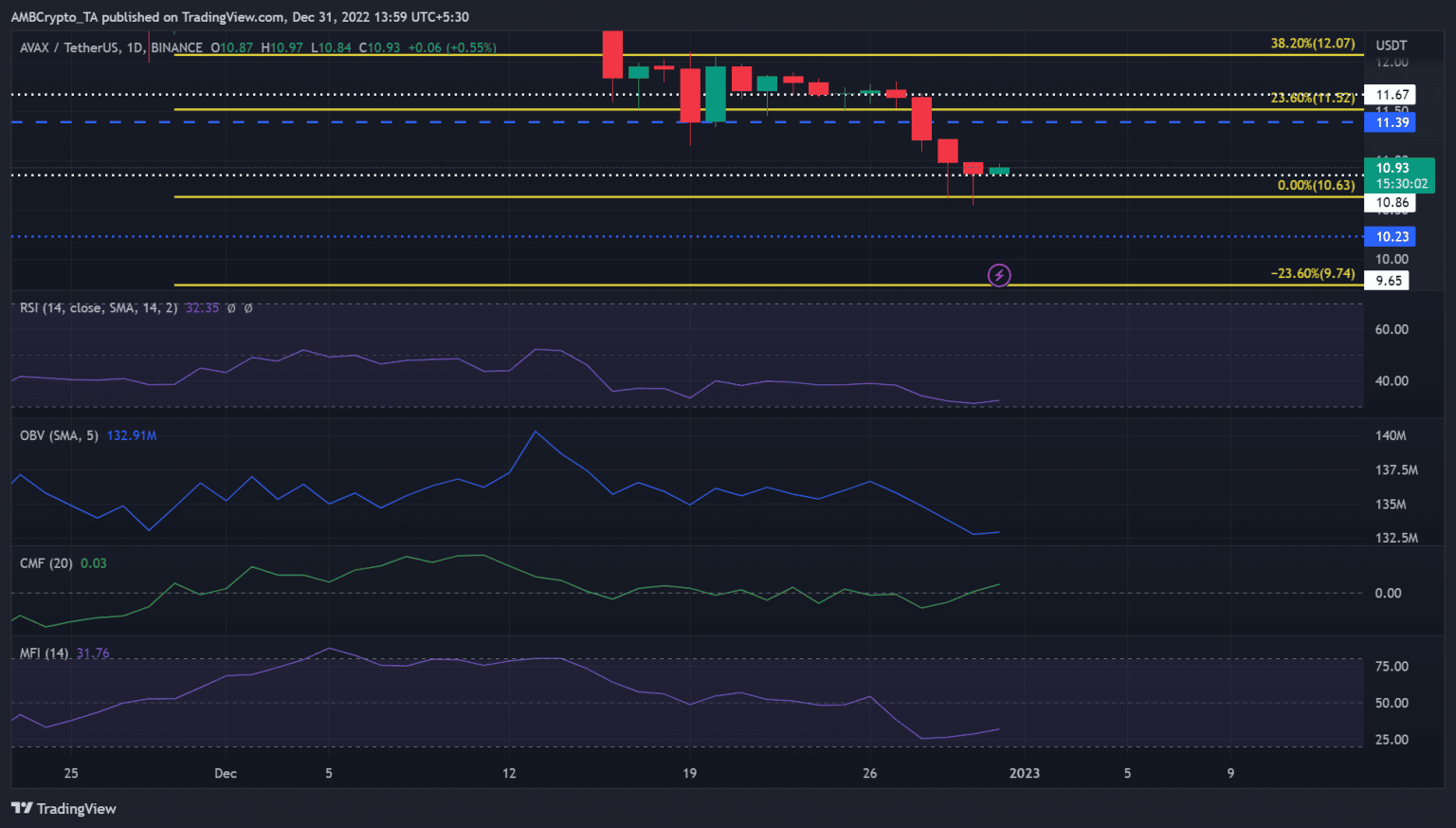Click the 11.67 price axis tag

click(x=1390, y=95)
